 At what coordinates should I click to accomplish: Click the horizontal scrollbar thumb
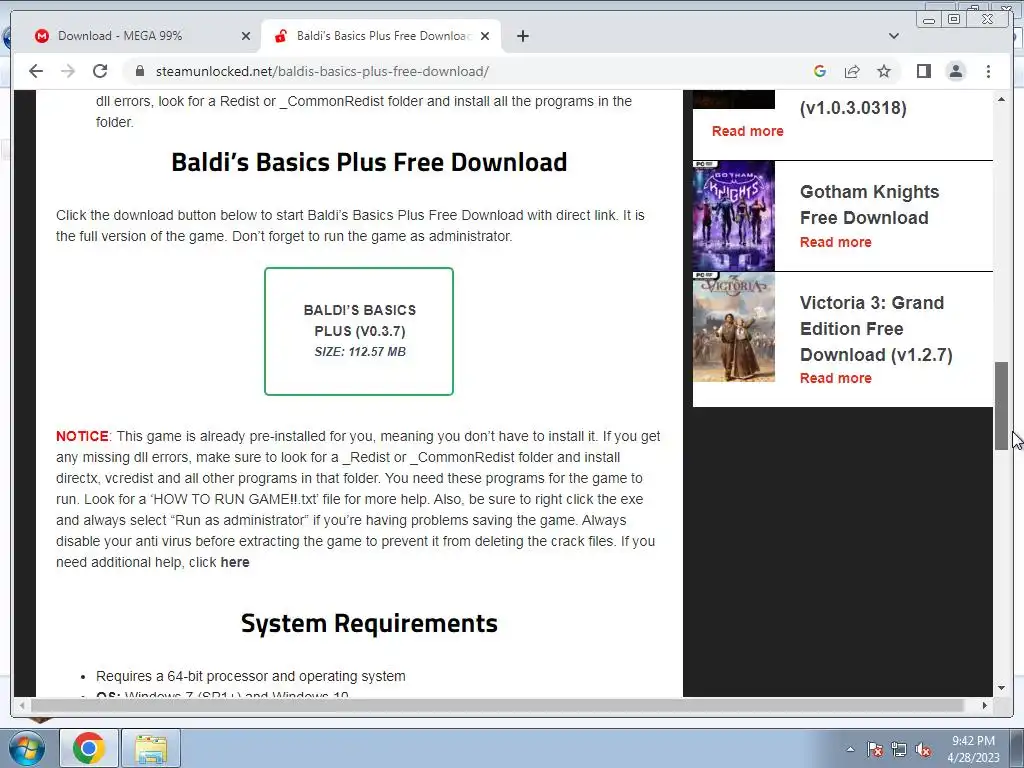coord(498,705)
